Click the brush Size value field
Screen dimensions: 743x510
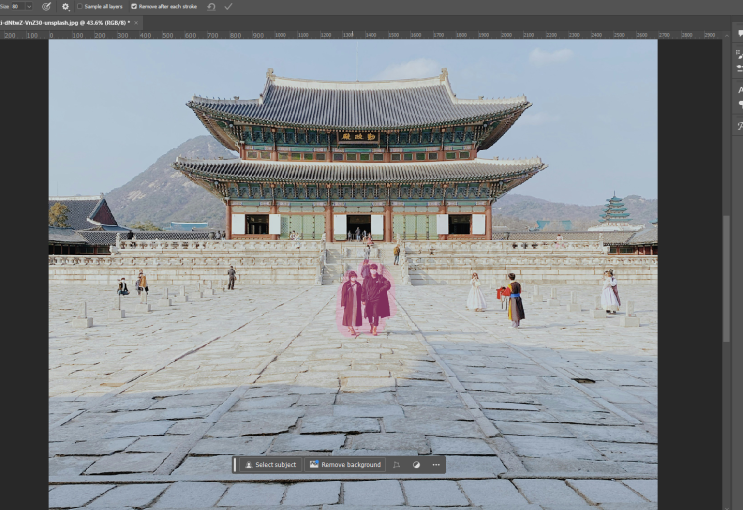coord(18,6)
